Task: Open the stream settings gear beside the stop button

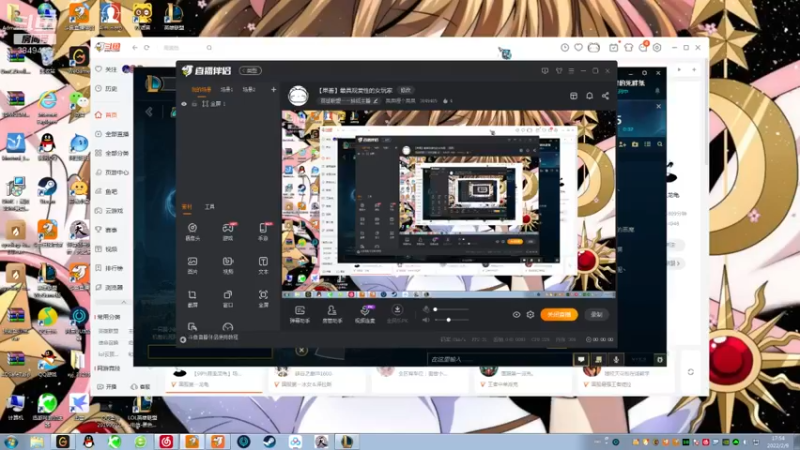Action: point(530,315)
